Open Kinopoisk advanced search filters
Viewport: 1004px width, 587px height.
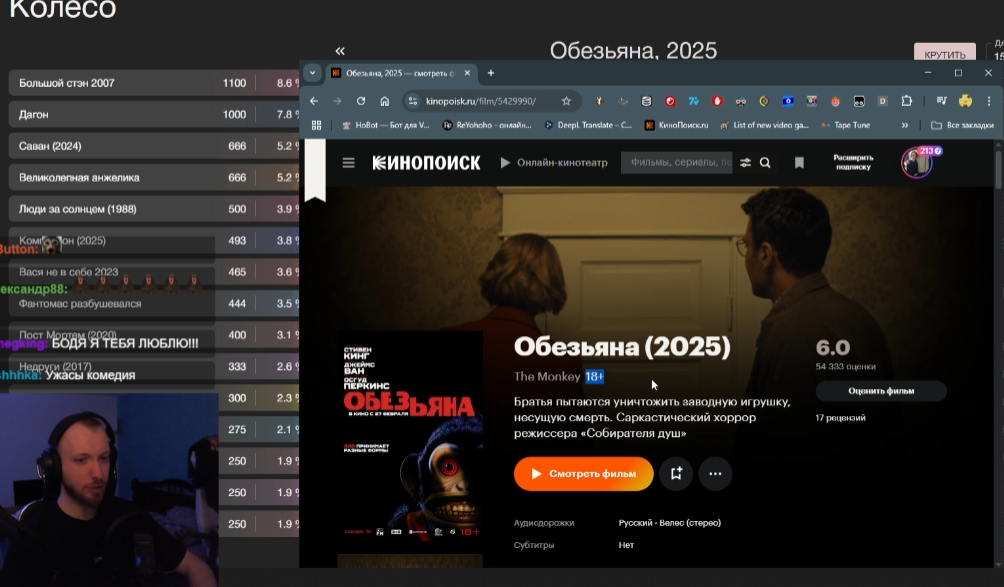pyautogui.click(x=745, y=163)
